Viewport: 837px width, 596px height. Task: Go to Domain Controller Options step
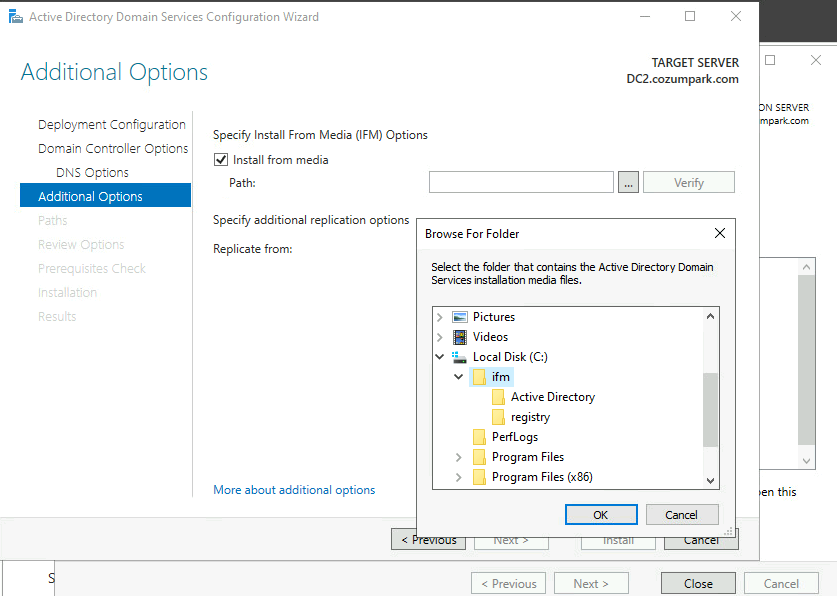pos(113,148)
